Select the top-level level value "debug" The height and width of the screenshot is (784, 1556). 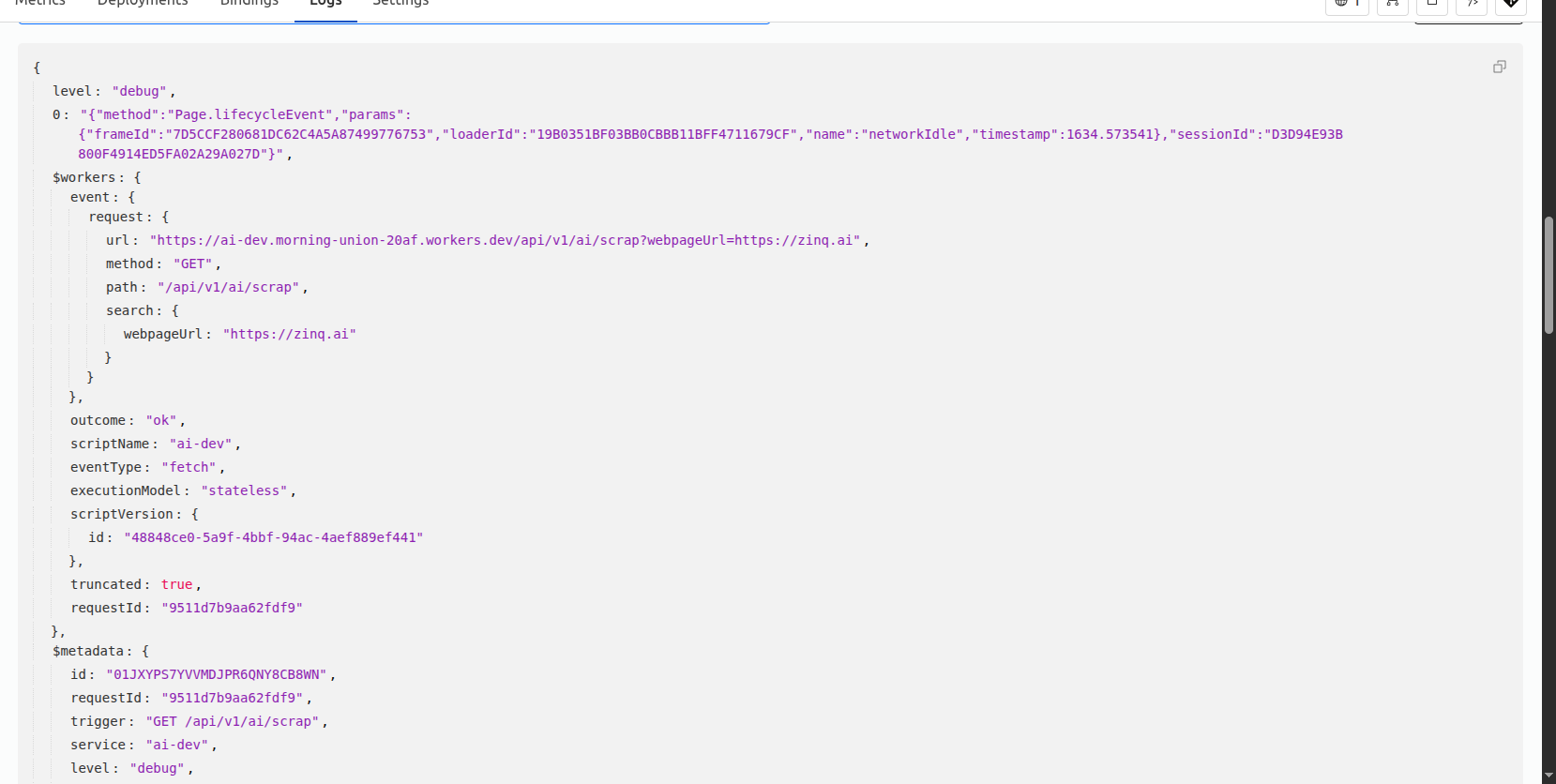pyautogui.click(x=139, y=91)
